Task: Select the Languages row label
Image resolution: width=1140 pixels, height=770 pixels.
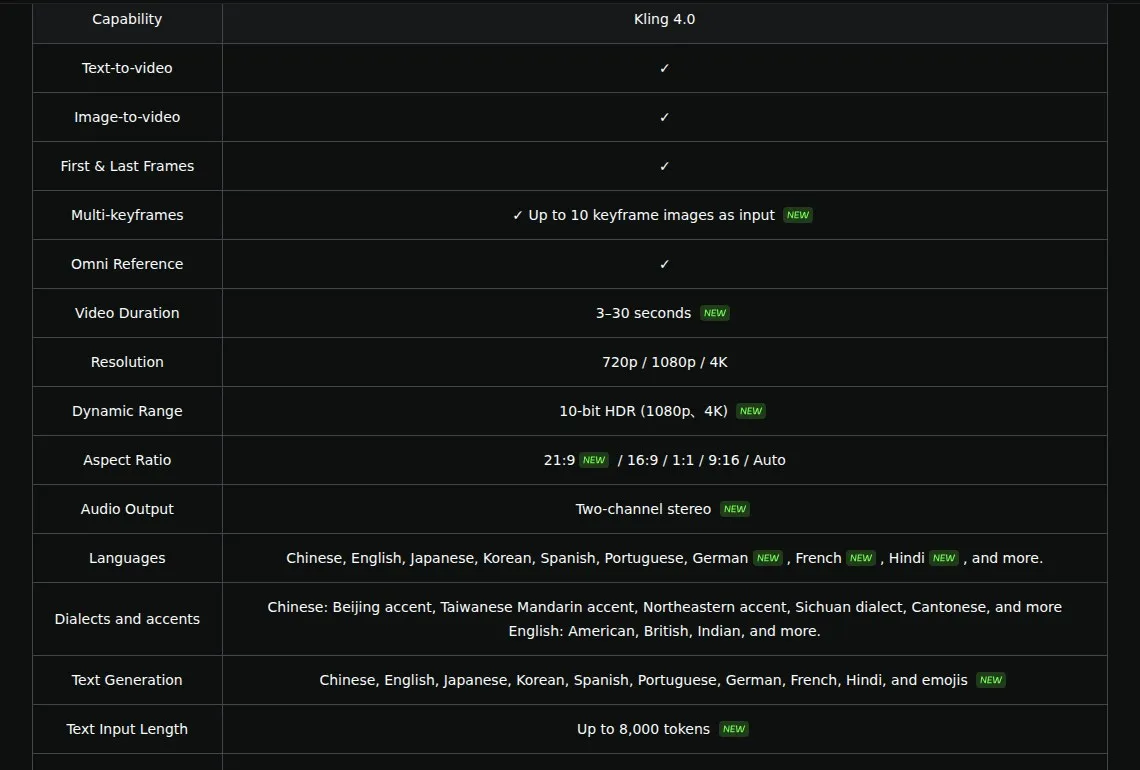Action: [x=127, y=558]
